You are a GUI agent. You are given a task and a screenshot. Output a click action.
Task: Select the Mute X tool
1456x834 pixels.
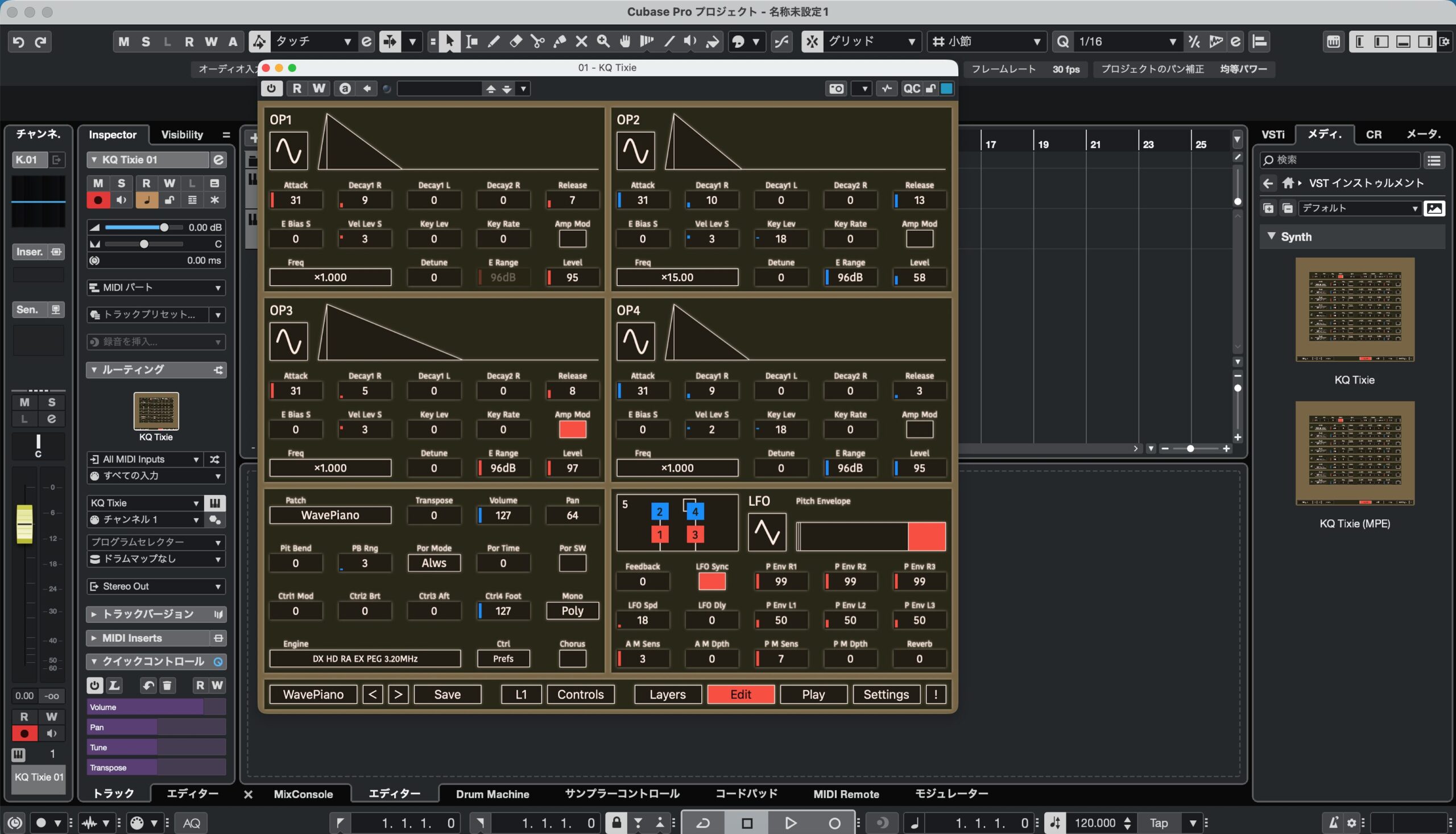pyautogui.click(x=581, y=41)
